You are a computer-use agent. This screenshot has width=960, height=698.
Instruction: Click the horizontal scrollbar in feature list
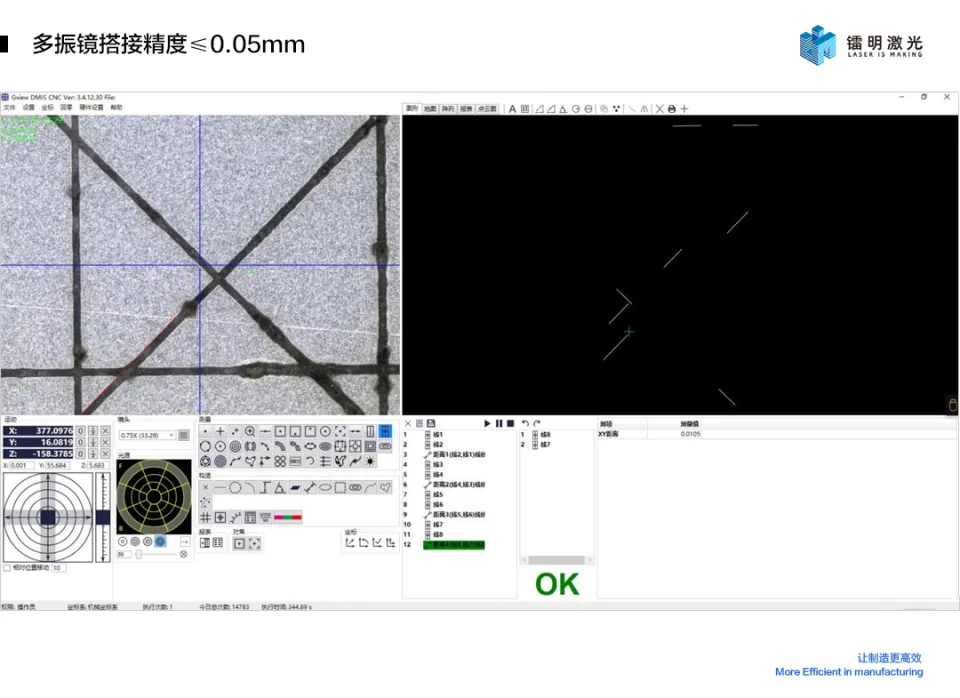point(557,560)
